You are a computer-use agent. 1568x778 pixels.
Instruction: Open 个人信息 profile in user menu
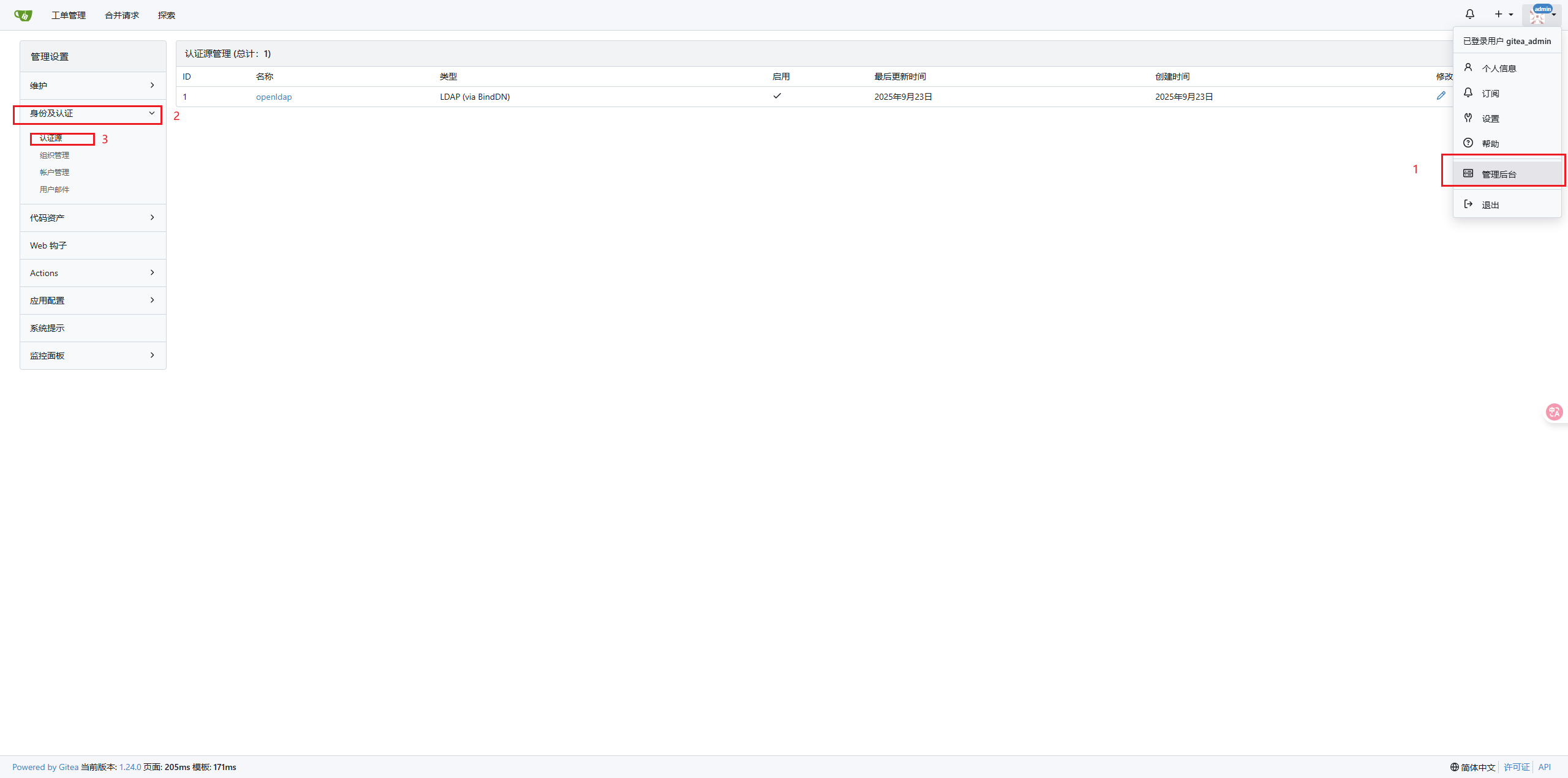[1498, 68]
